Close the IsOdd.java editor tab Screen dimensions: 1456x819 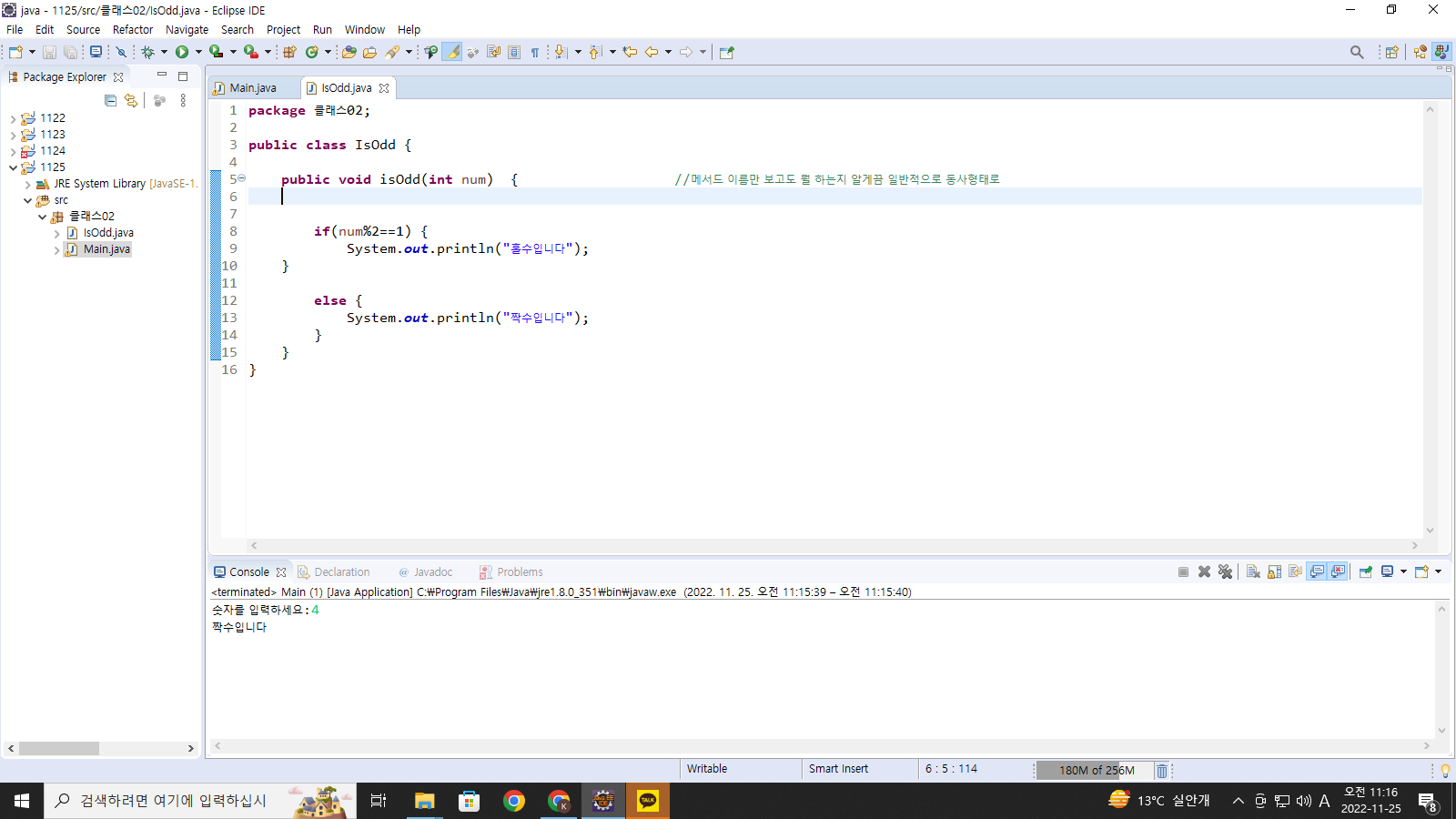click(x=384, y=88)
